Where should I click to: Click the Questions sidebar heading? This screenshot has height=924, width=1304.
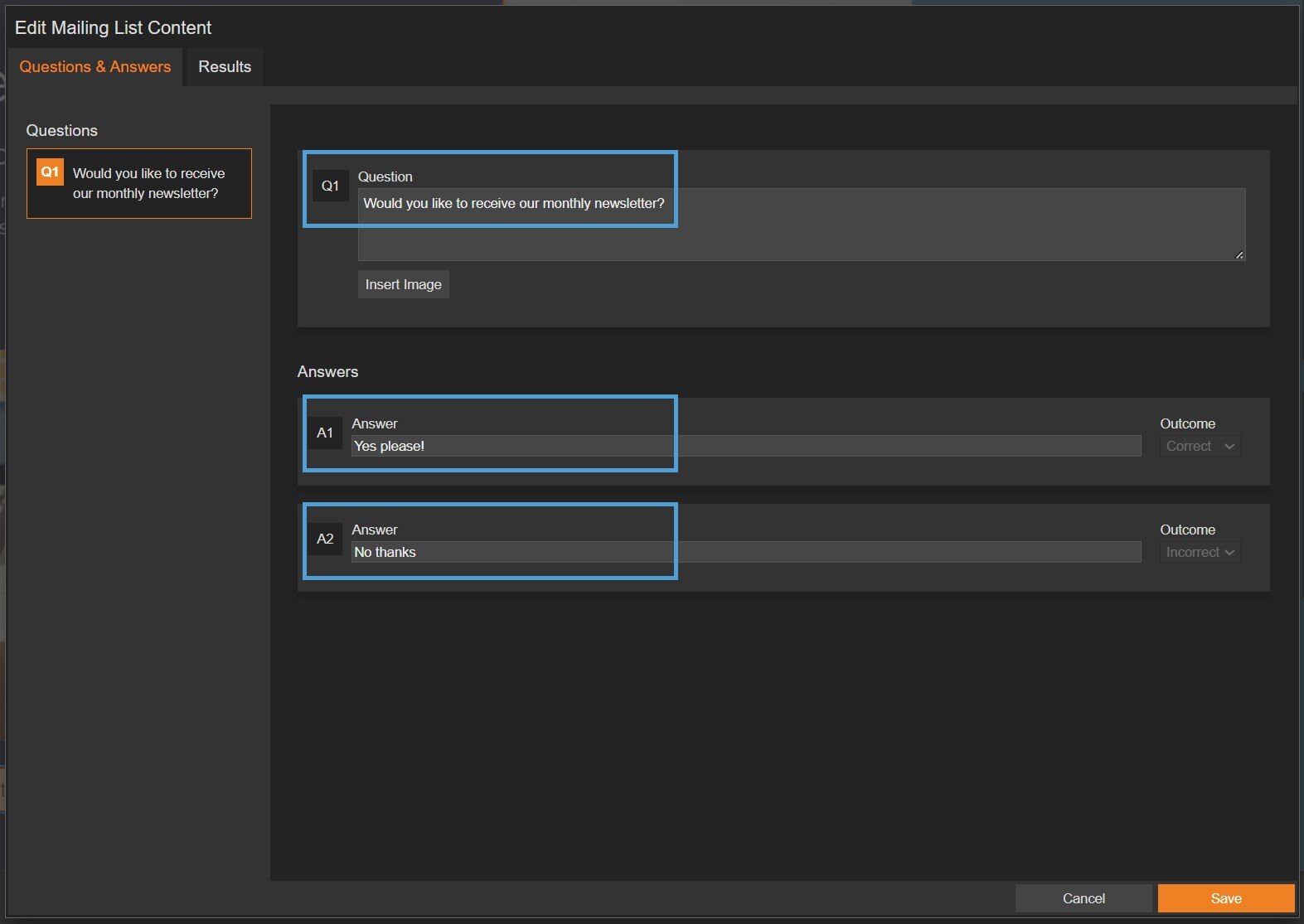[62, 131]
